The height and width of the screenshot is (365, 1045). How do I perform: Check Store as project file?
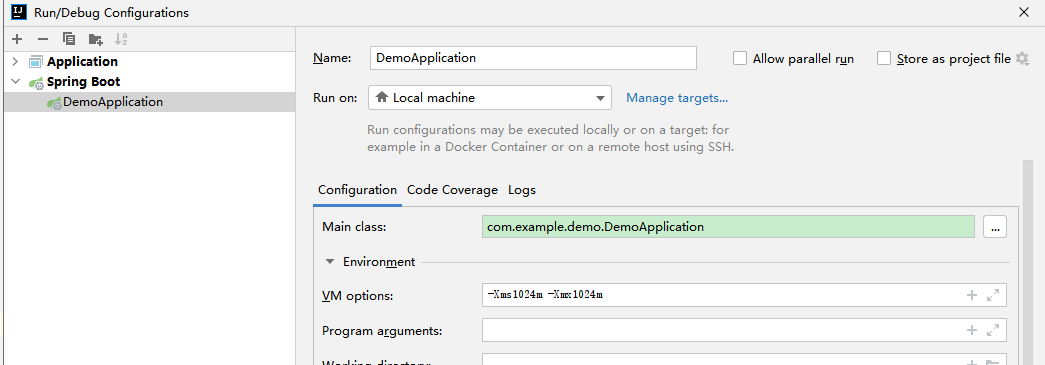point(884,59)
